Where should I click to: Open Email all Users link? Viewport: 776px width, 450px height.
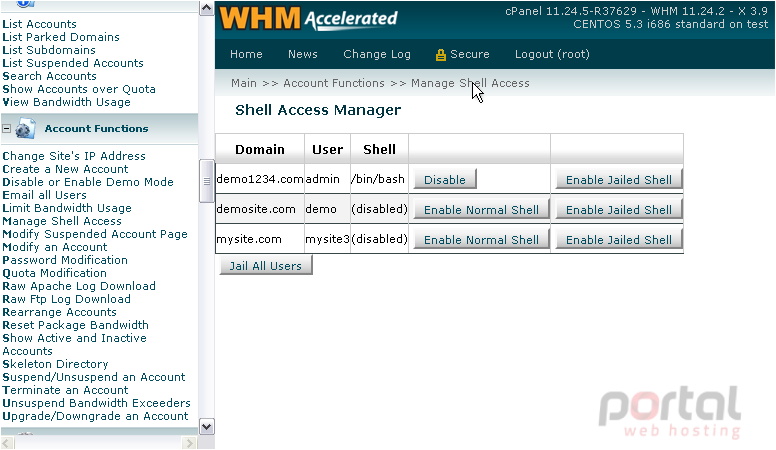click(45, 195)
